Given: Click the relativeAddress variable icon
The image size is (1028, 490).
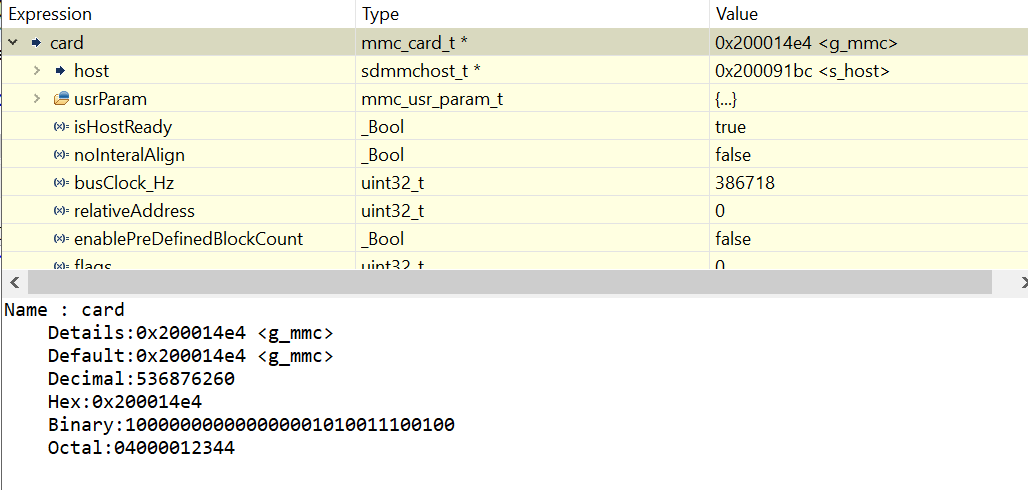Looking at the screenshot, I should tap(61, 211).
